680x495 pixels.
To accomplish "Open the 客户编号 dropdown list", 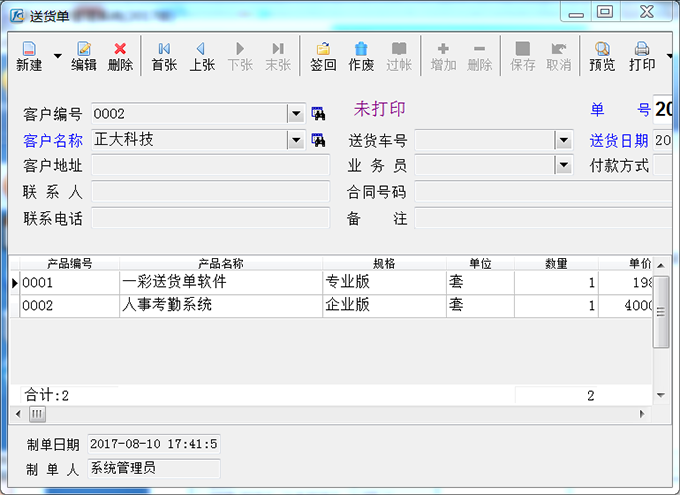I will click(295, 114).
